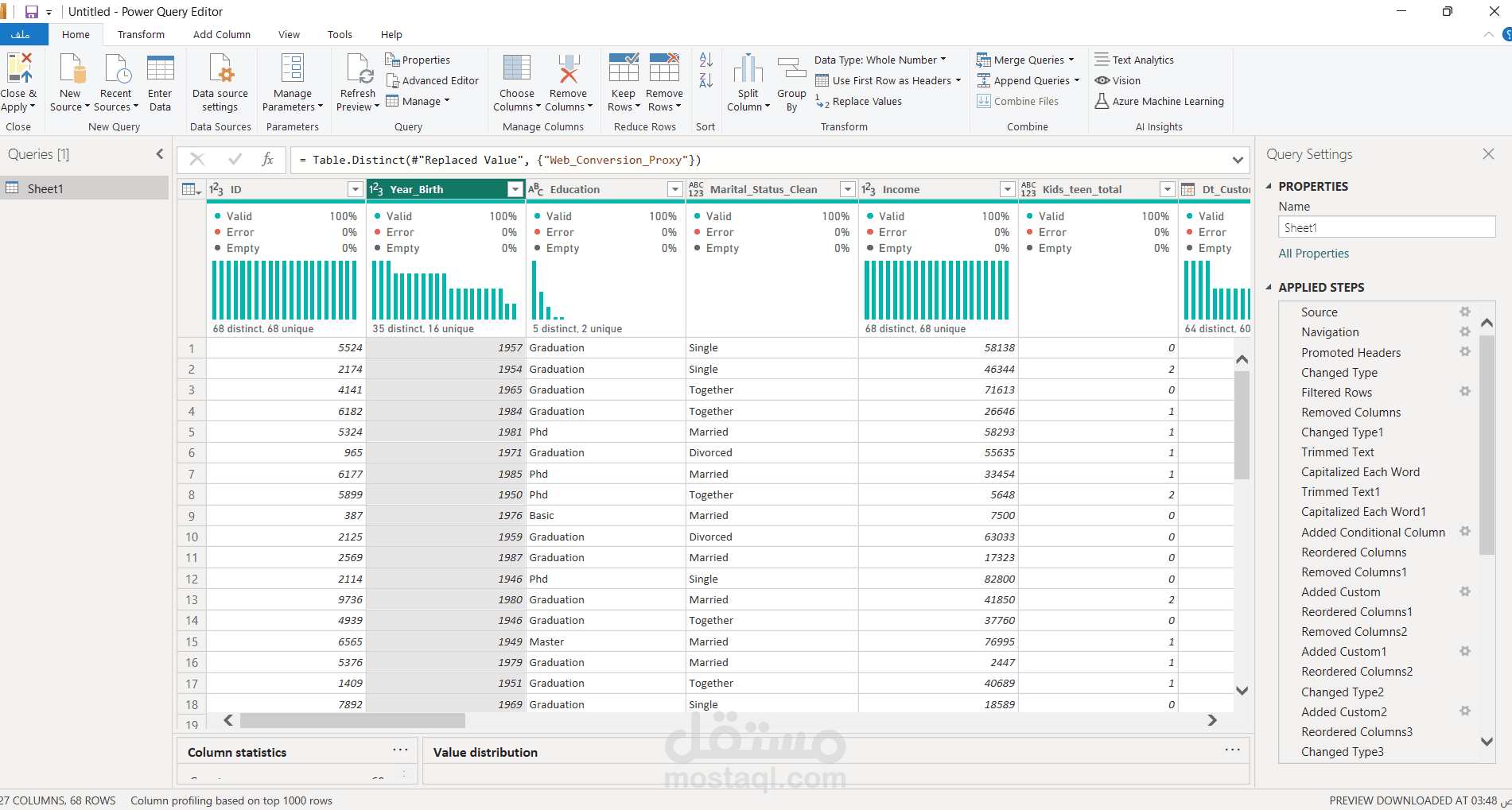Collapse the APPLIED STEPS section
This screenshot has height=810, width=1512.
pyautogui.click(x=1269, y=287)
